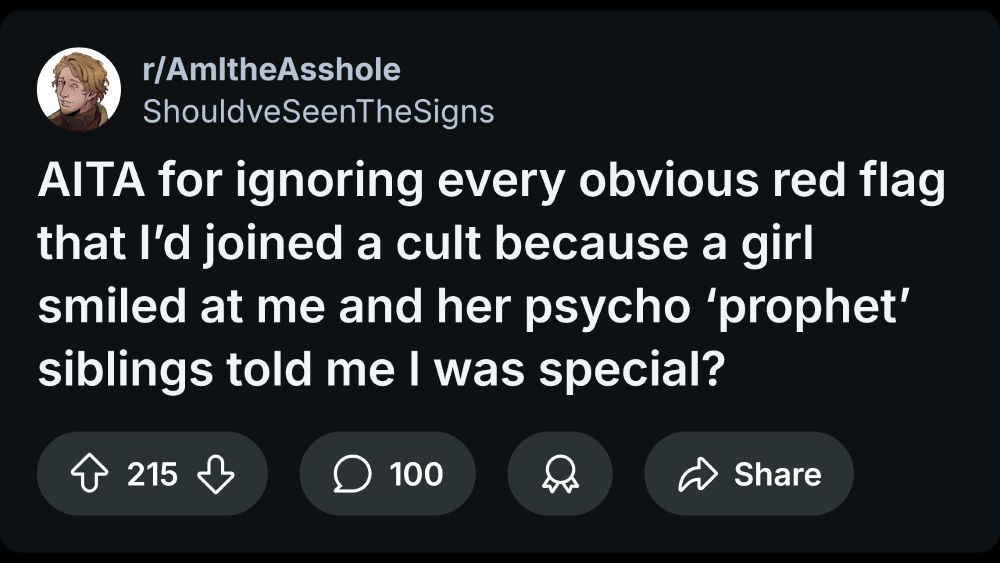Click the share arrow icon

coord(697,474)
